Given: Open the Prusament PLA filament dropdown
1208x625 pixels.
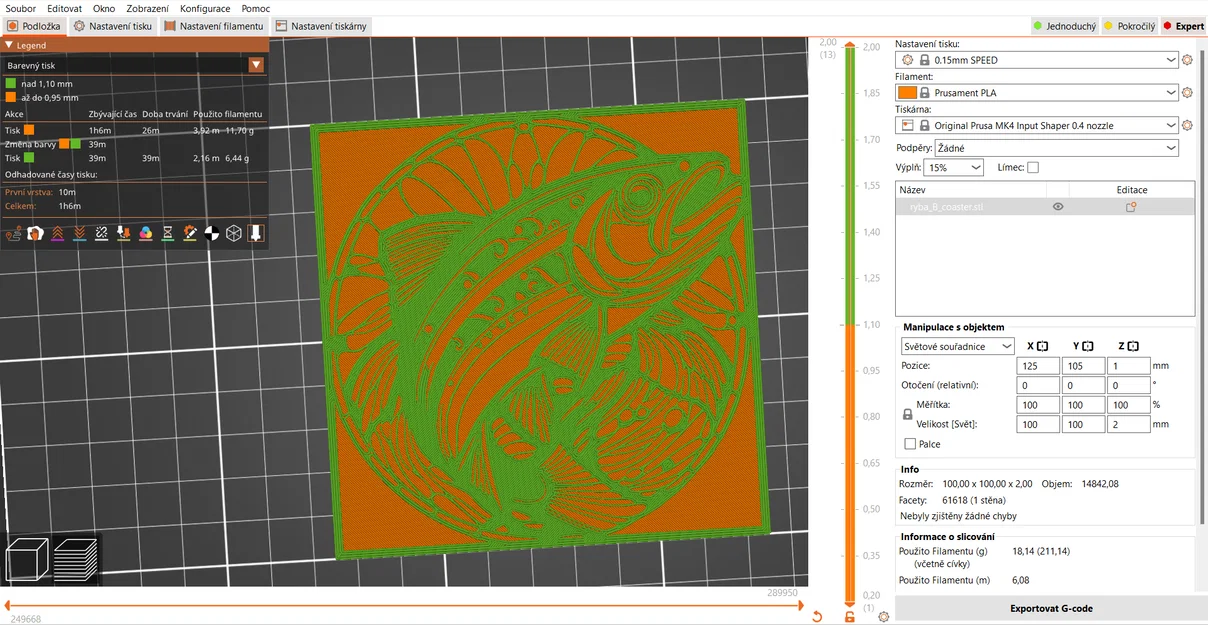Looking at the screenshot, I should (1037, 93).
